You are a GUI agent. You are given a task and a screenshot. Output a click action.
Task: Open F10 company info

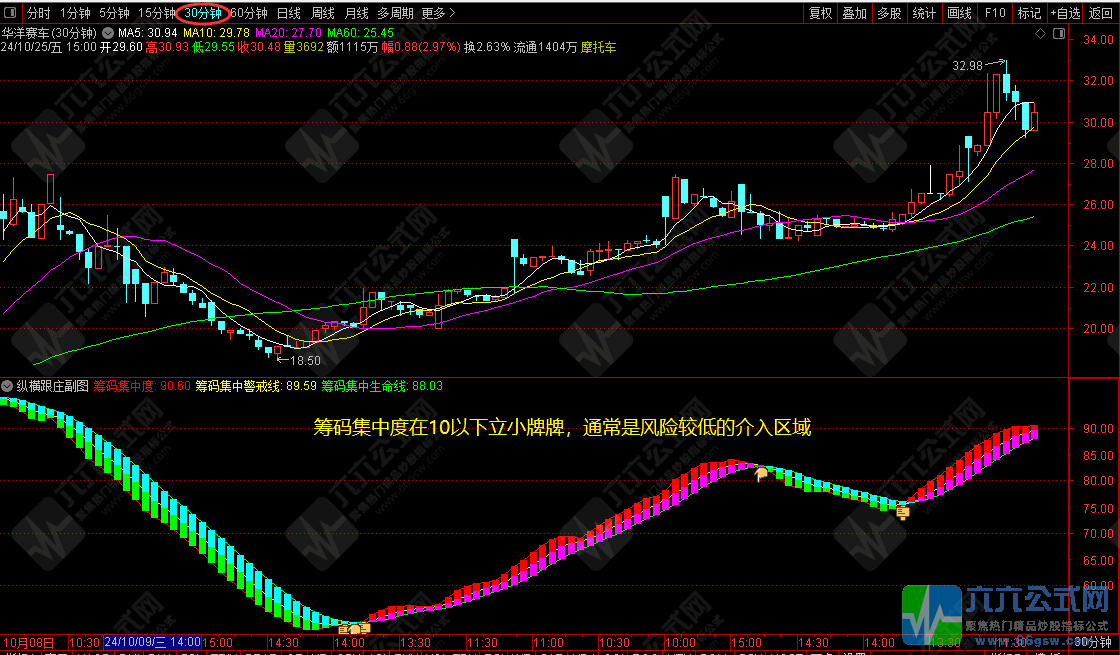(994, 13)
